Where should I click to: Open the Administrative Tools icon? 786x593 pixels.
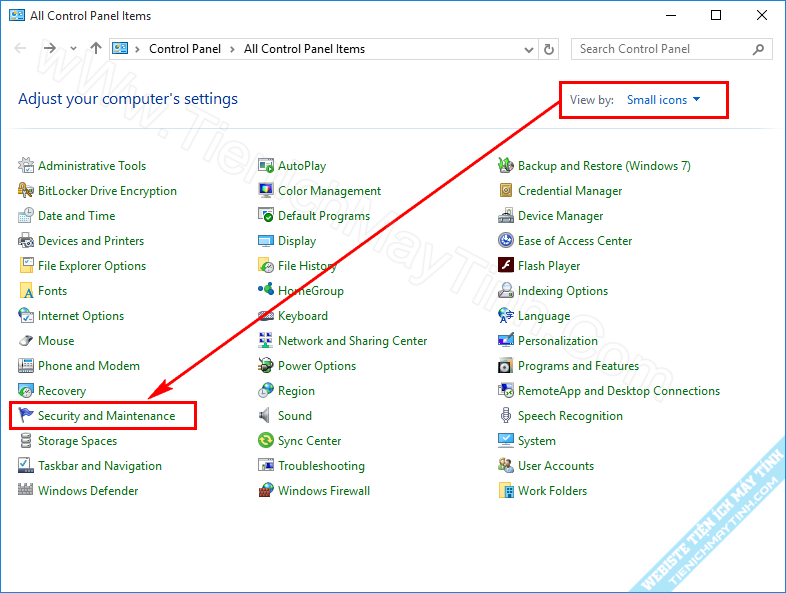pos(26,165)
